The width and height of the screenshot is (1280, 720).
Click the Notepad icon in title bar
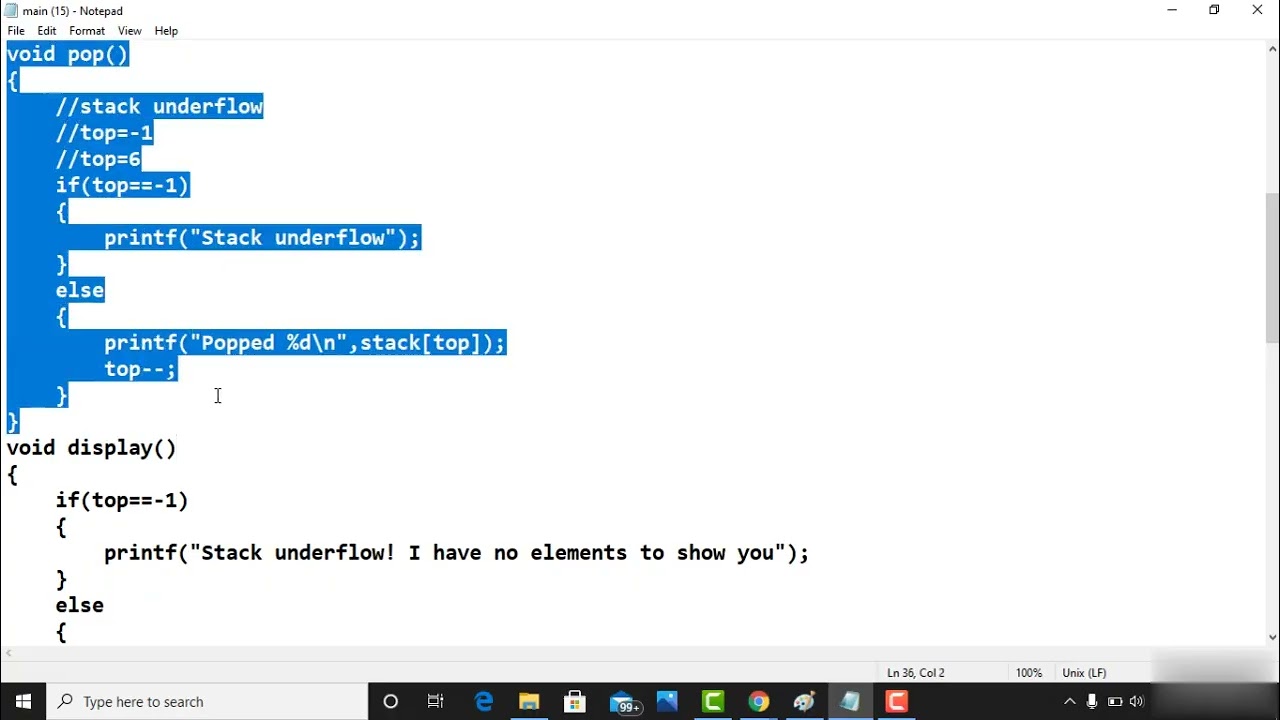point(11,11)
